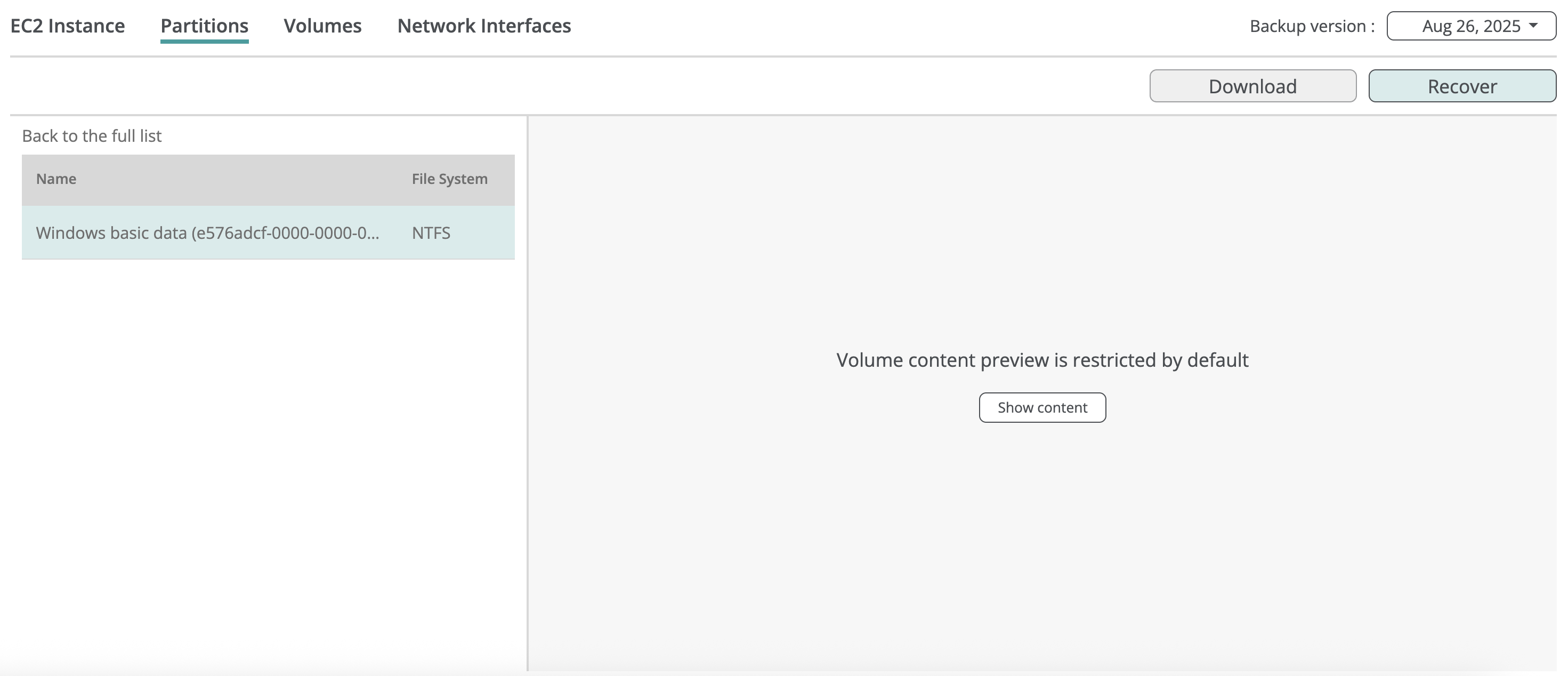
Task: Click the NTFS file system cell
Action: (431, 232)
